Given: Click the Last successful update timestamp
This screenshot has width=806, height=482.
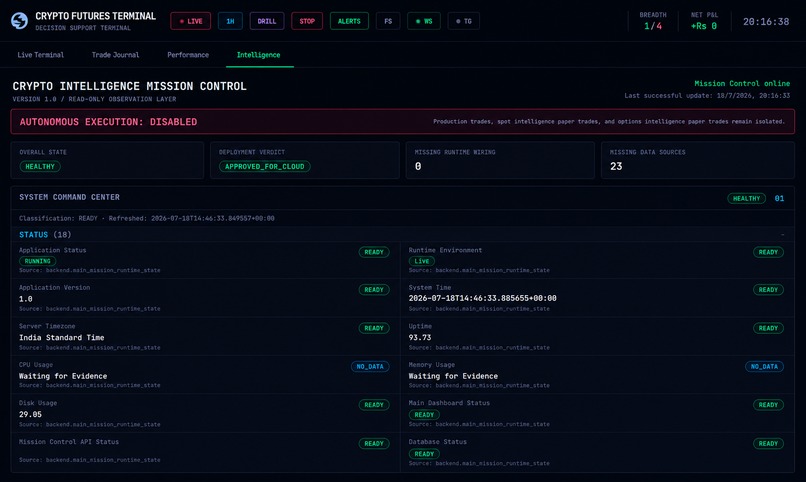Looking at the screenshot, I should (707, 96).
